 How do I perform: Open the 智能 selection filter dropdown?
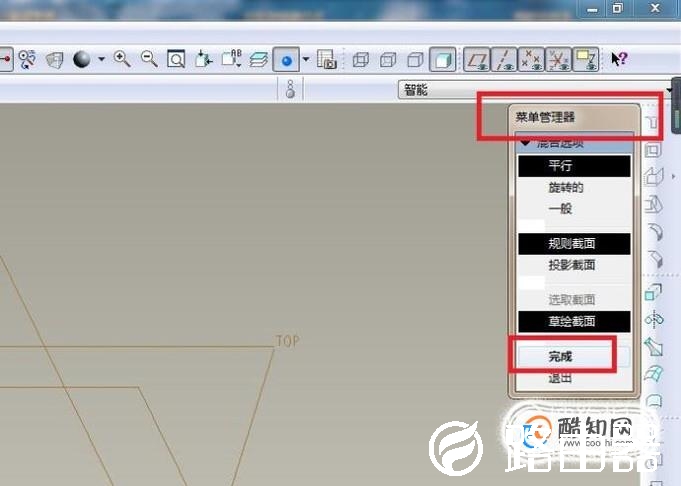pos(536,90)
